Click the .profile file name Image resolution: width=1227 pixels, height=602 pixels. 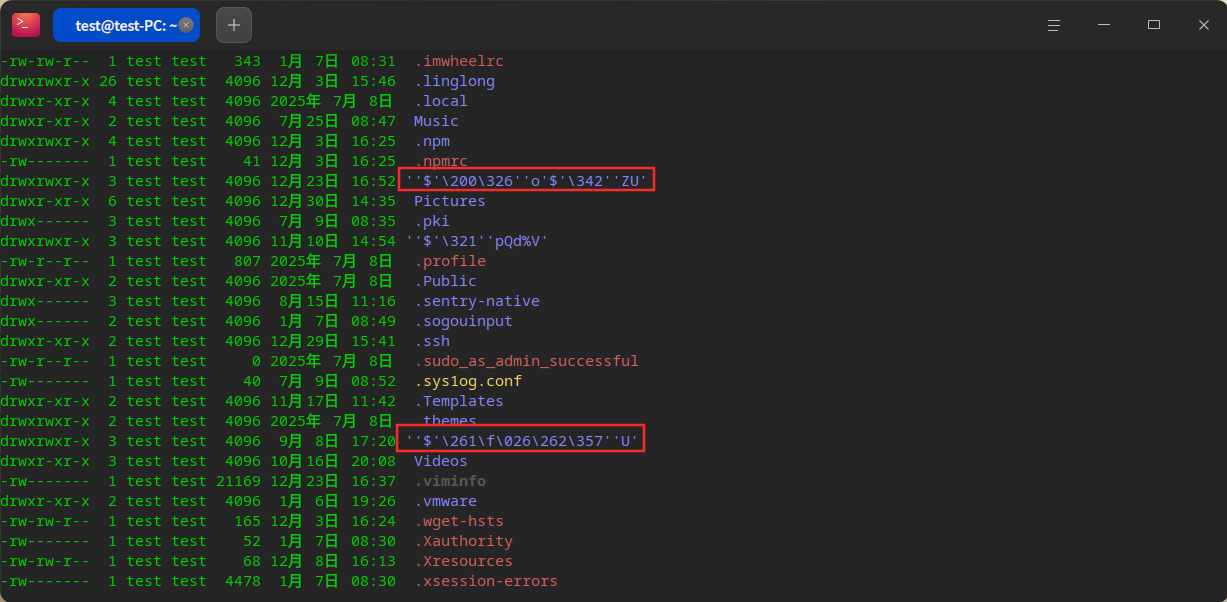[450, 261]
